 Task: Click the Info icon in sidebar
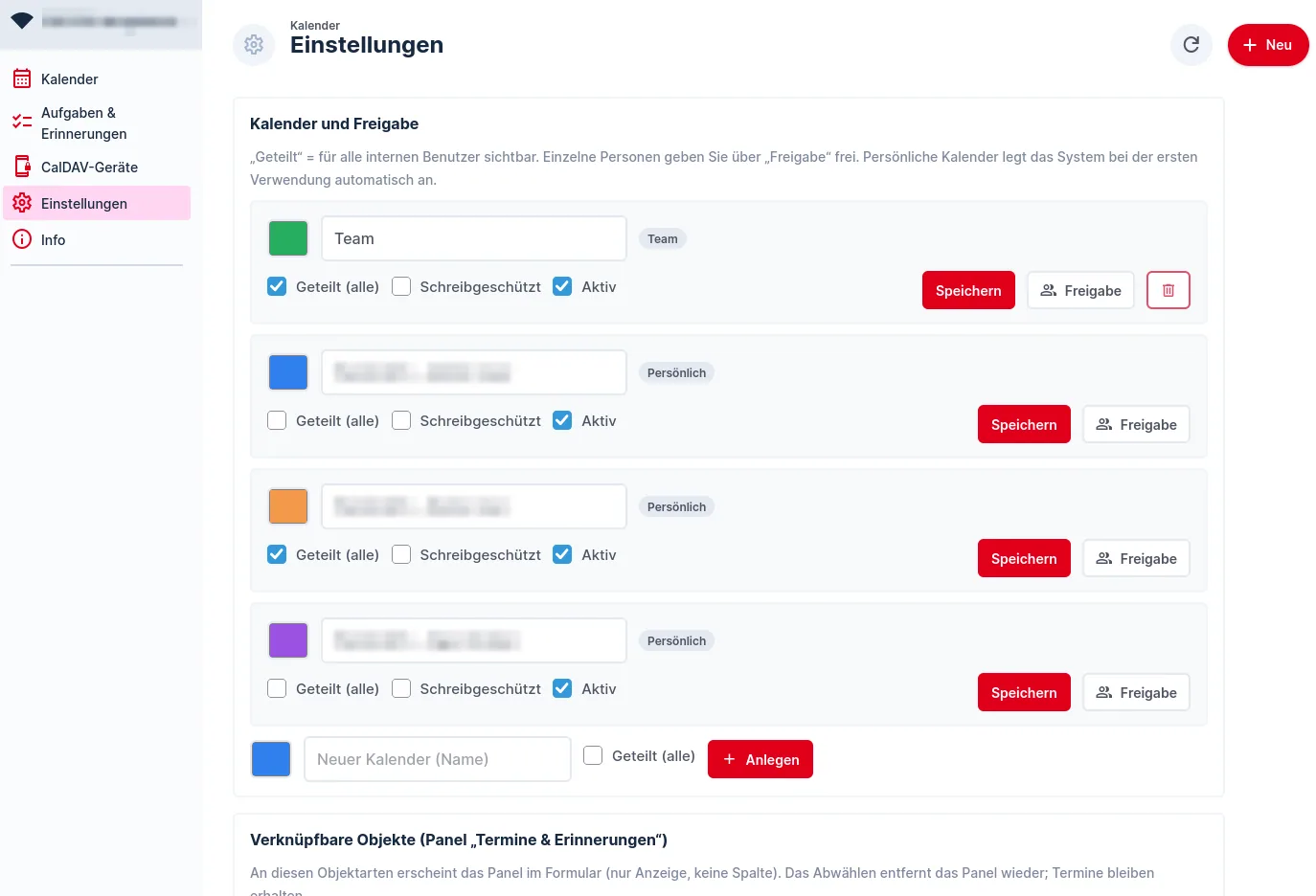pos(22,239)
